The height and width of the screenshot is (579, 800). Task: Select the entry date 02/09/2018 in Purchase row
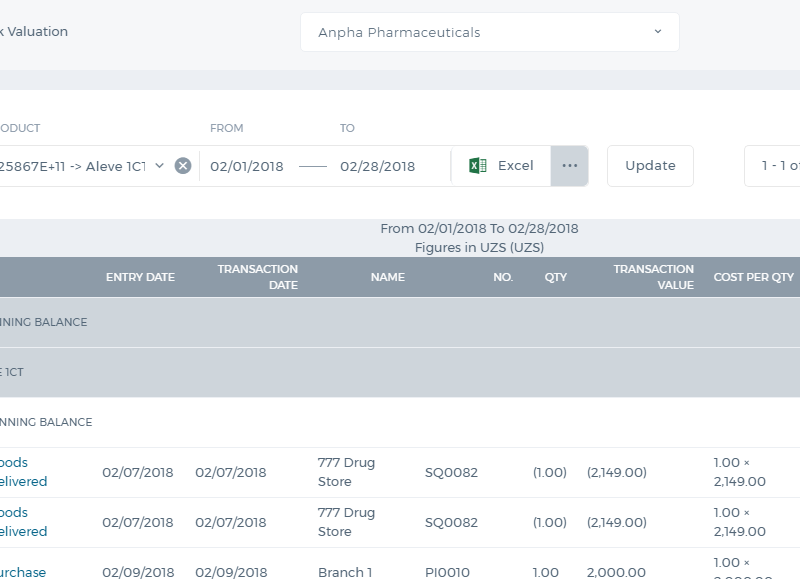(138, 572)
